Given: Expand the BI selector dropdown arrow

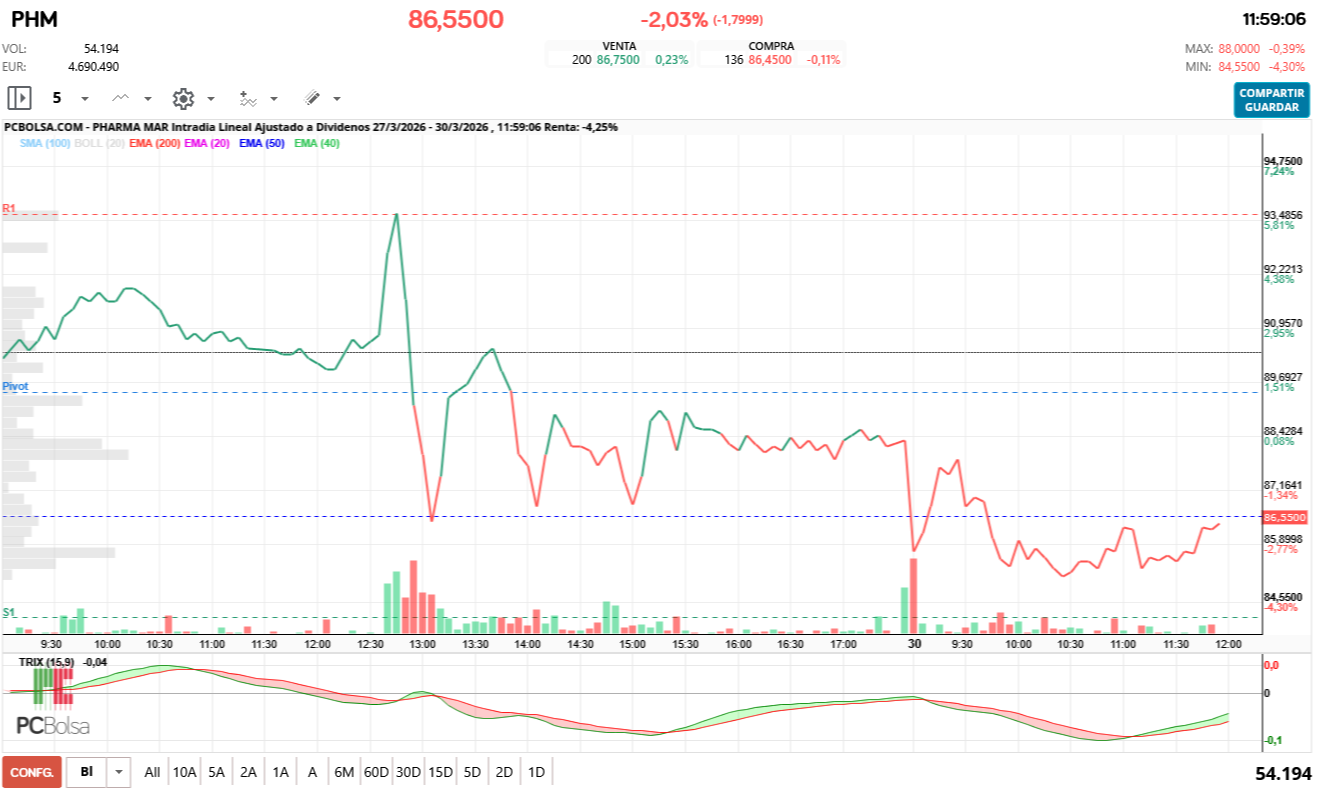Looking at the screenshot, I should pyautogui.click(x=120, y=772).
